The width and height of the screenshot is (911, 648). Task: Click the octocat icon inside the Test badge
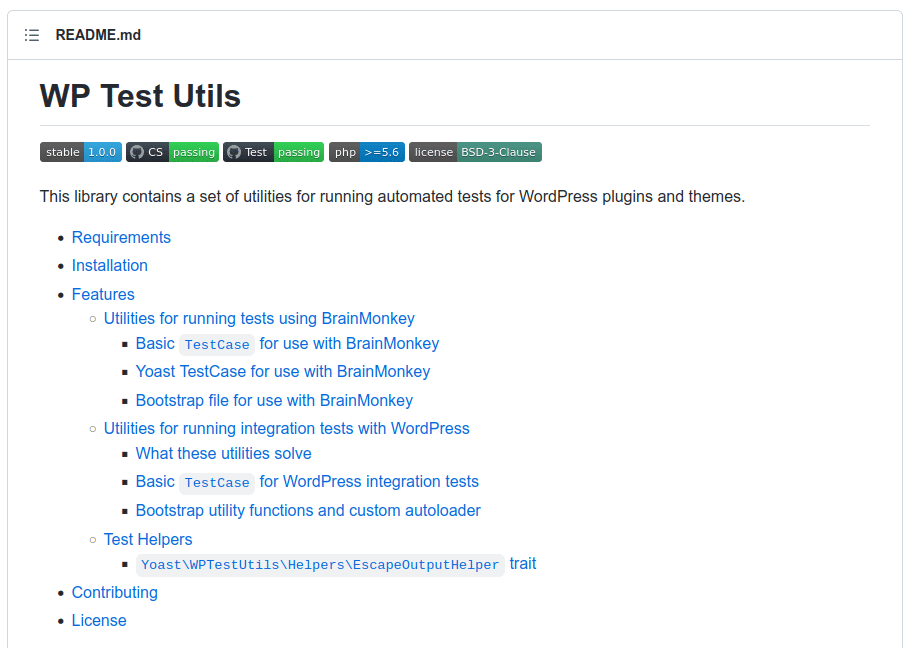click(x=236, y=151)
